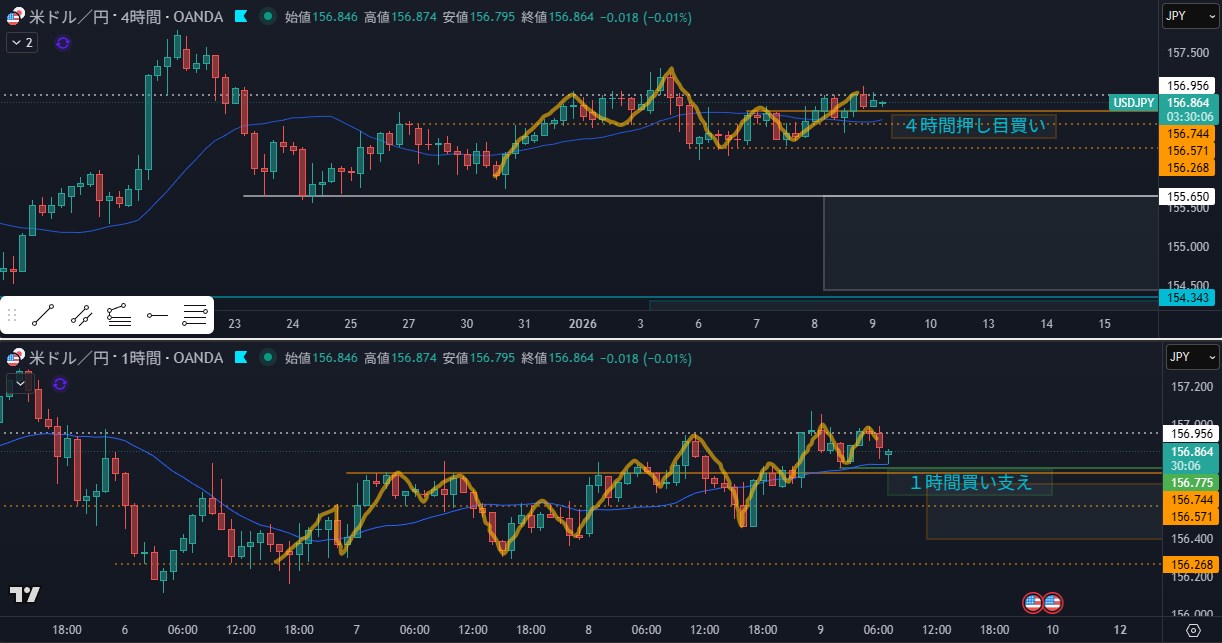Image resolution: width=1222 pixels, height=643 pixels.
Task: Pick the info line tool in floating toolbar
Action: pyautogui.click(x=118, y=317)
